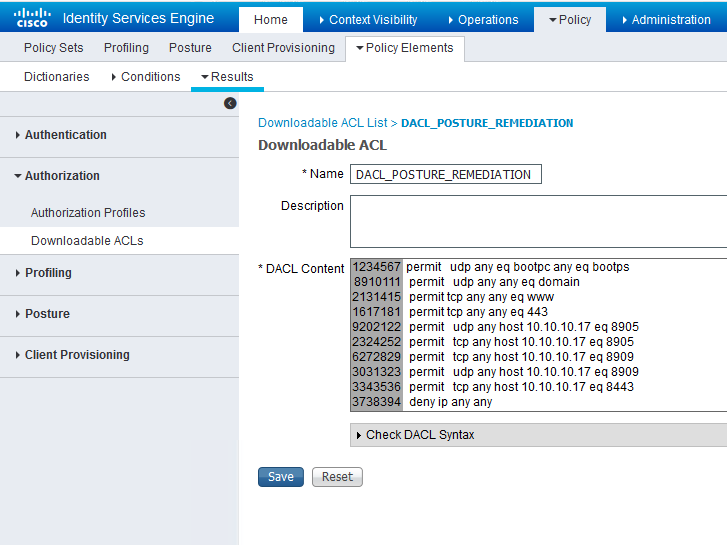Expand the Operations menu
The image size is (727, 545).
click(483, 19)
